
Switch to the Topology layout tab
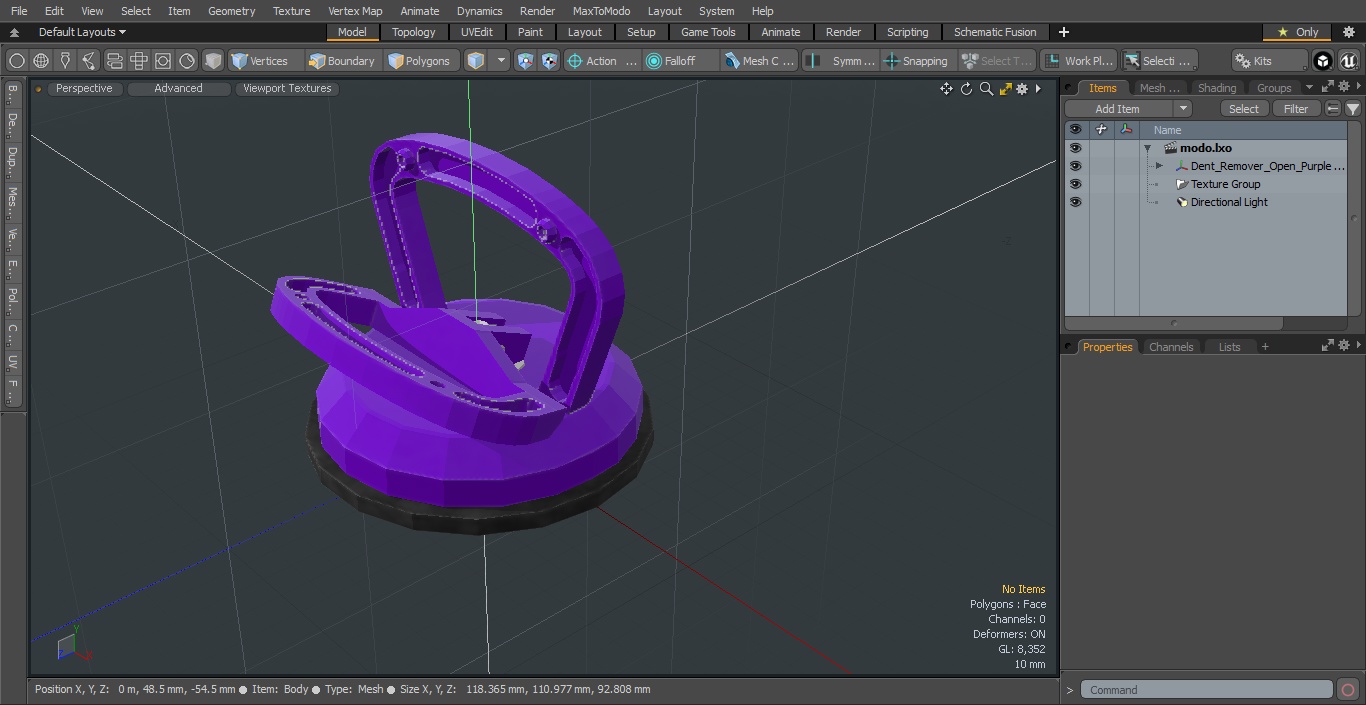pos(413,32)
